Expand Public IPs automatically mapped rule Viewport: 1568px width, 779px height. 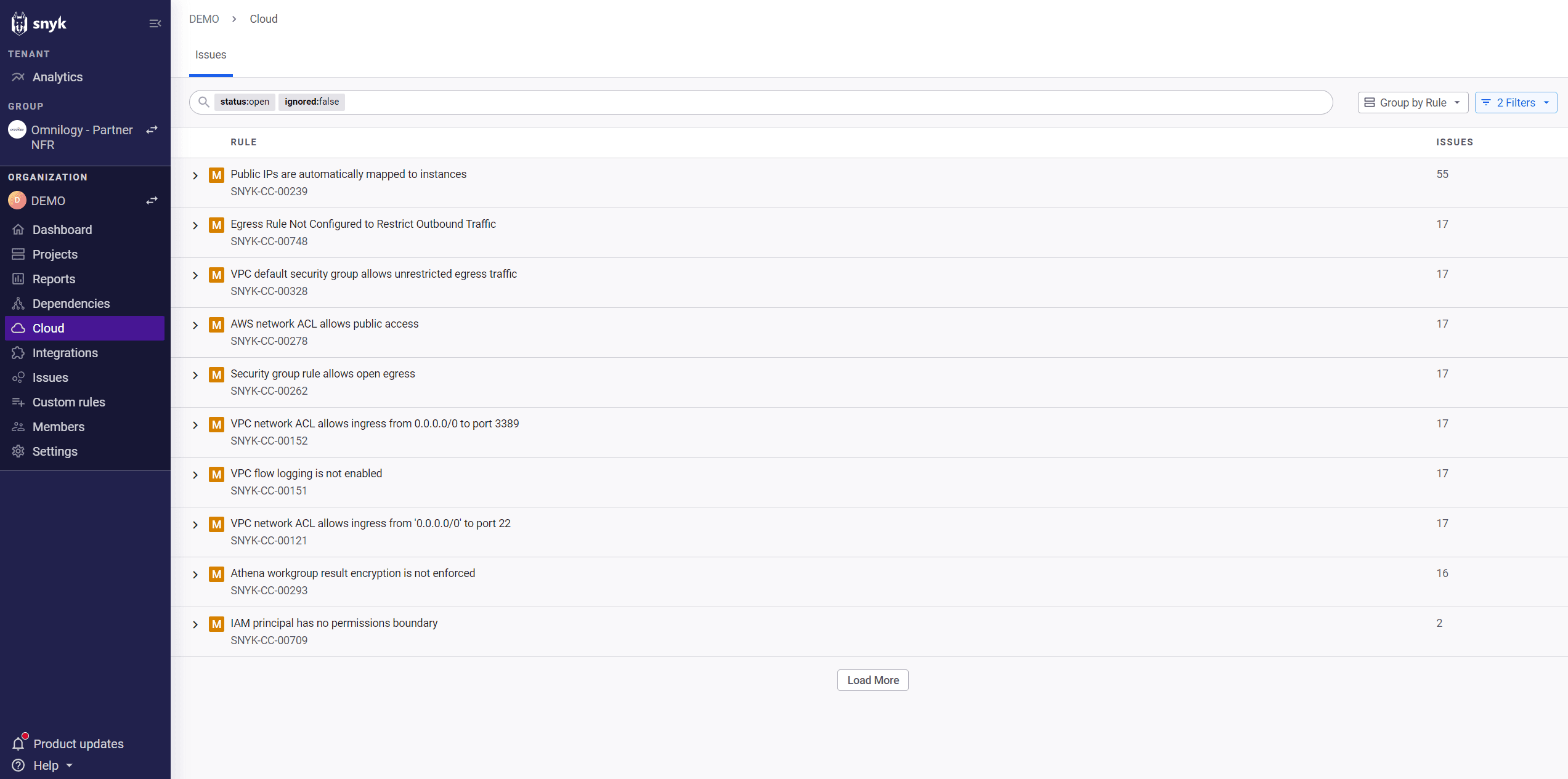click(x=195, y=176)
